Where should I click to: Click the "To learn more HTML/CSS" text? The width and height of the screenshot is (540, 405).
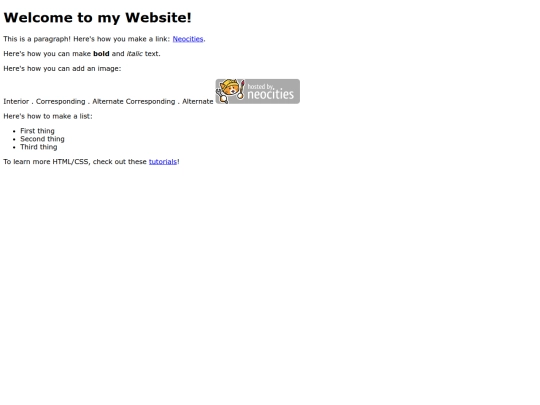pos(47,162)
